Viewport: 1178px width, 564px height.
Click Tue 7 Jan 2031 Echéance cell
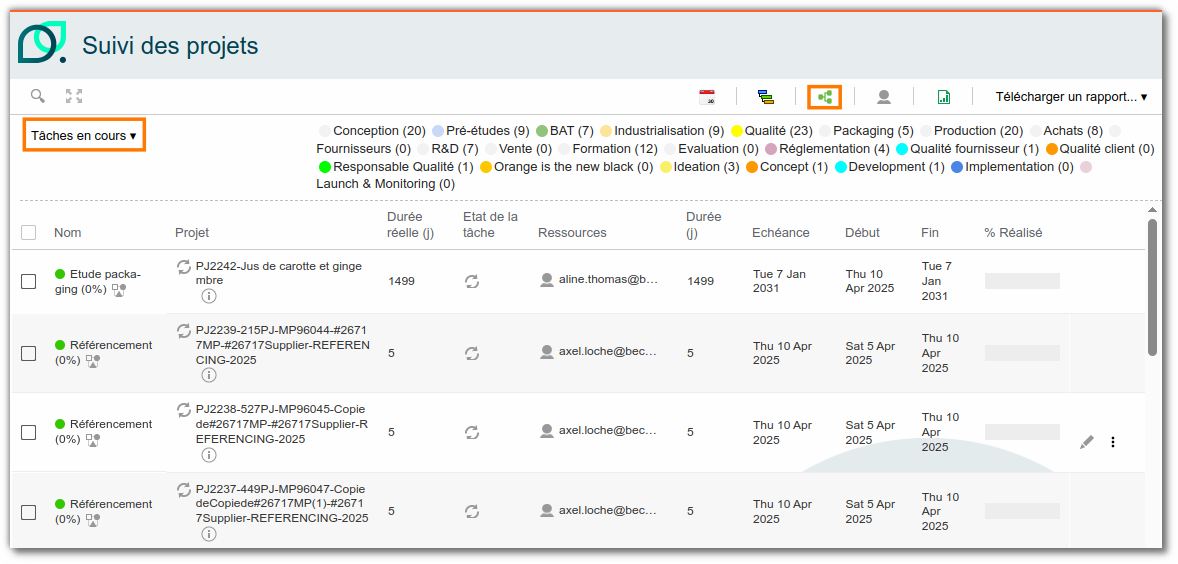(779, 281)
